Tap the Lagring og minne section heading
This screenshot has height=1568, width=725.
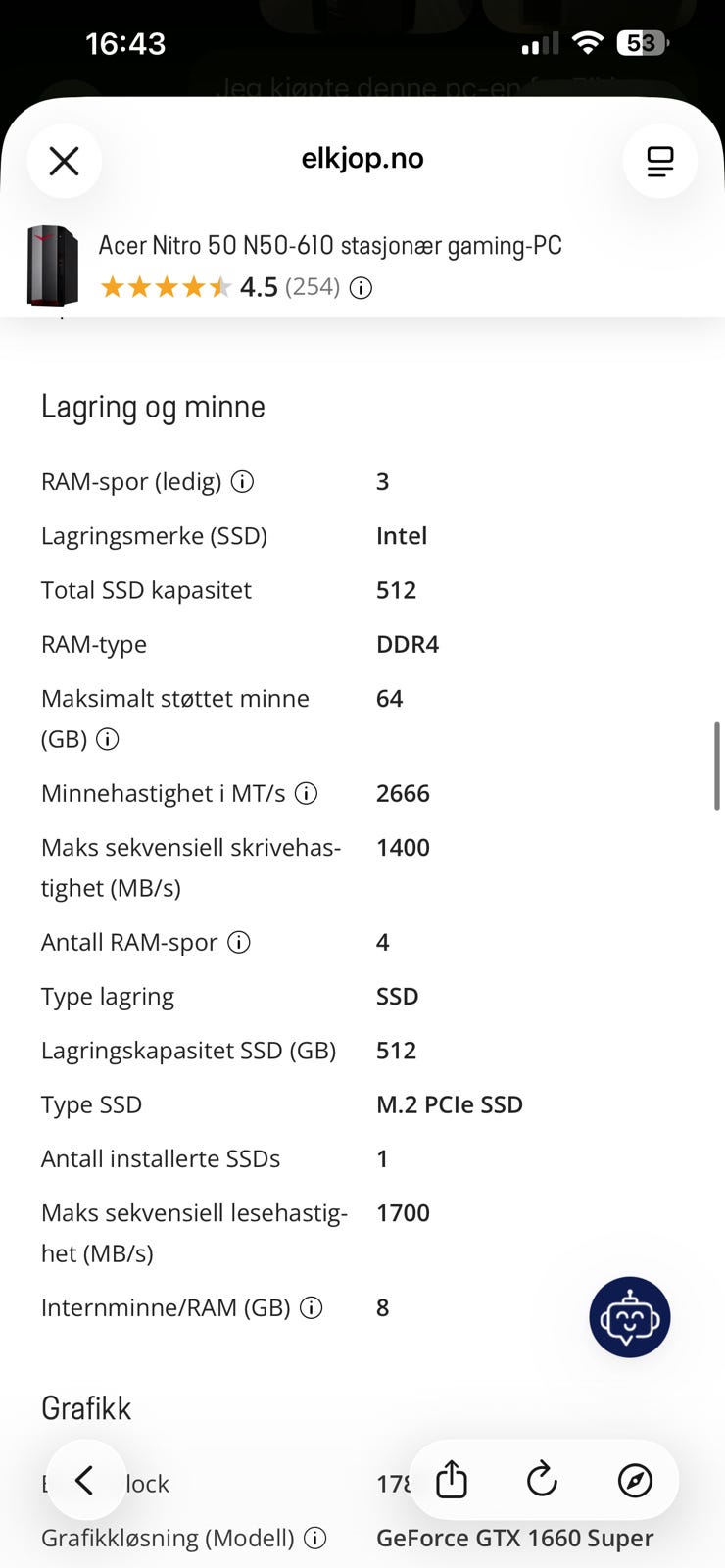point(153,407)
